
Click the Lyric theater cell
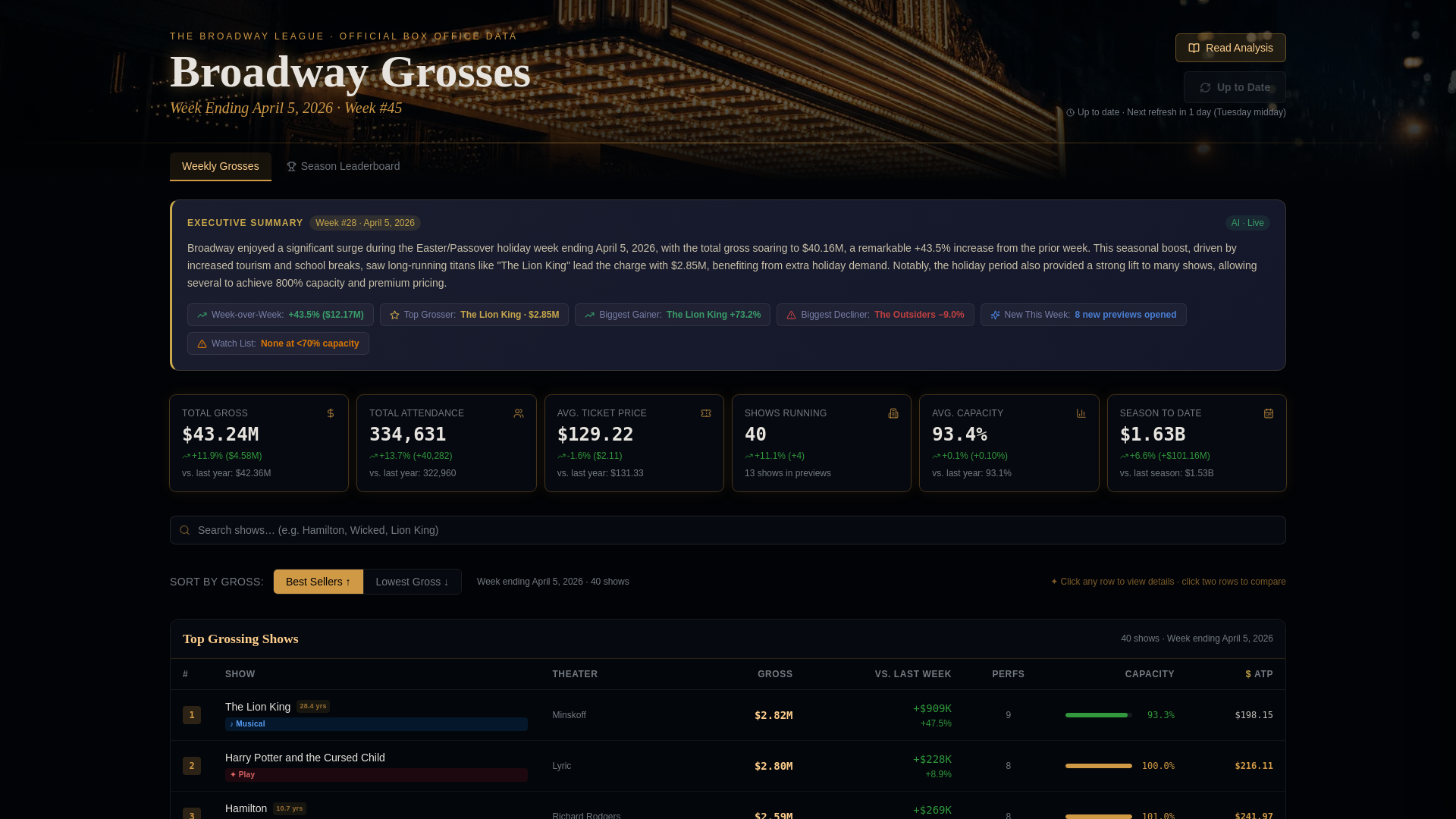pos(561,766)
